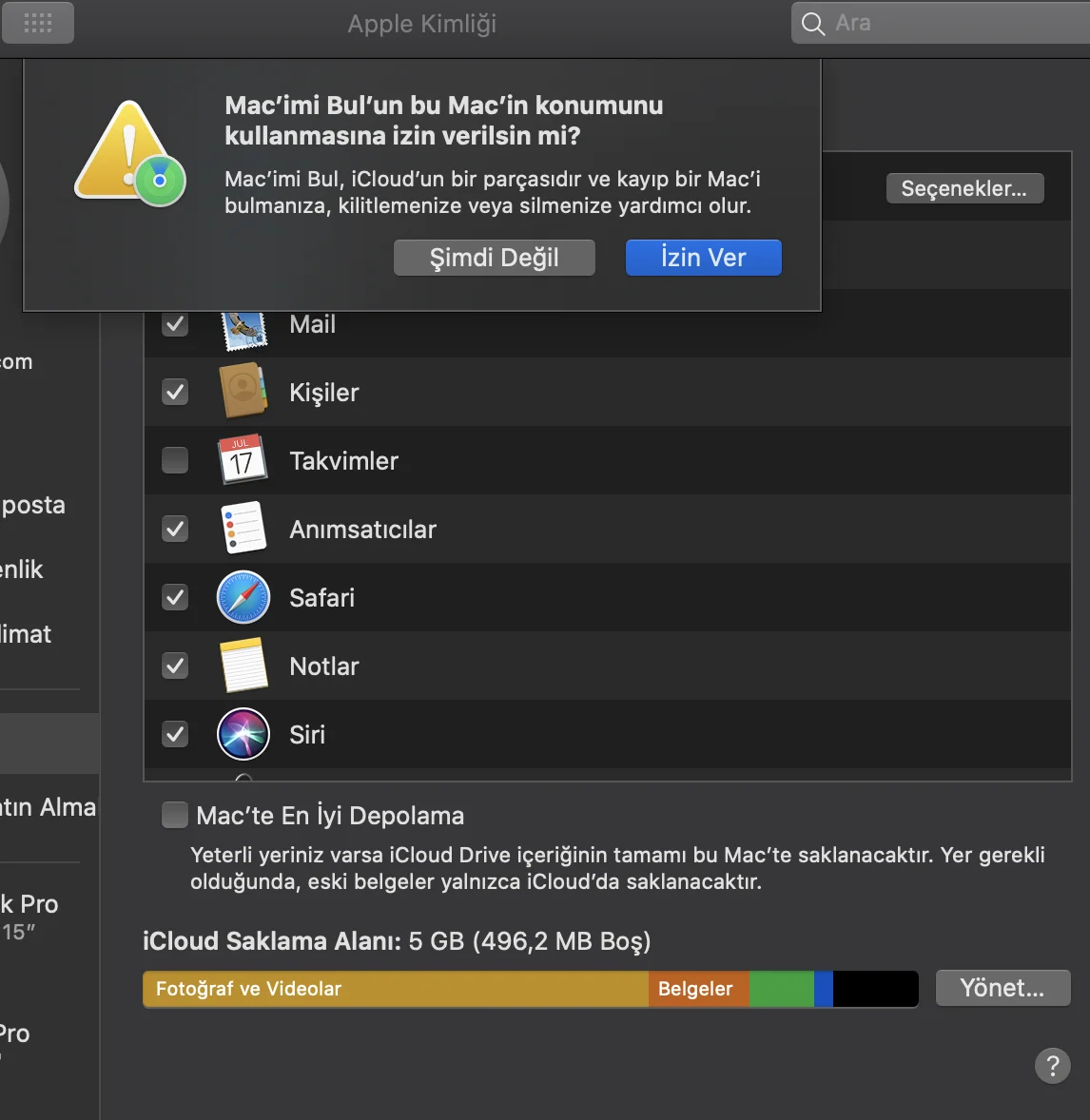Click the Yönet... storage button

coord(1002,988)
